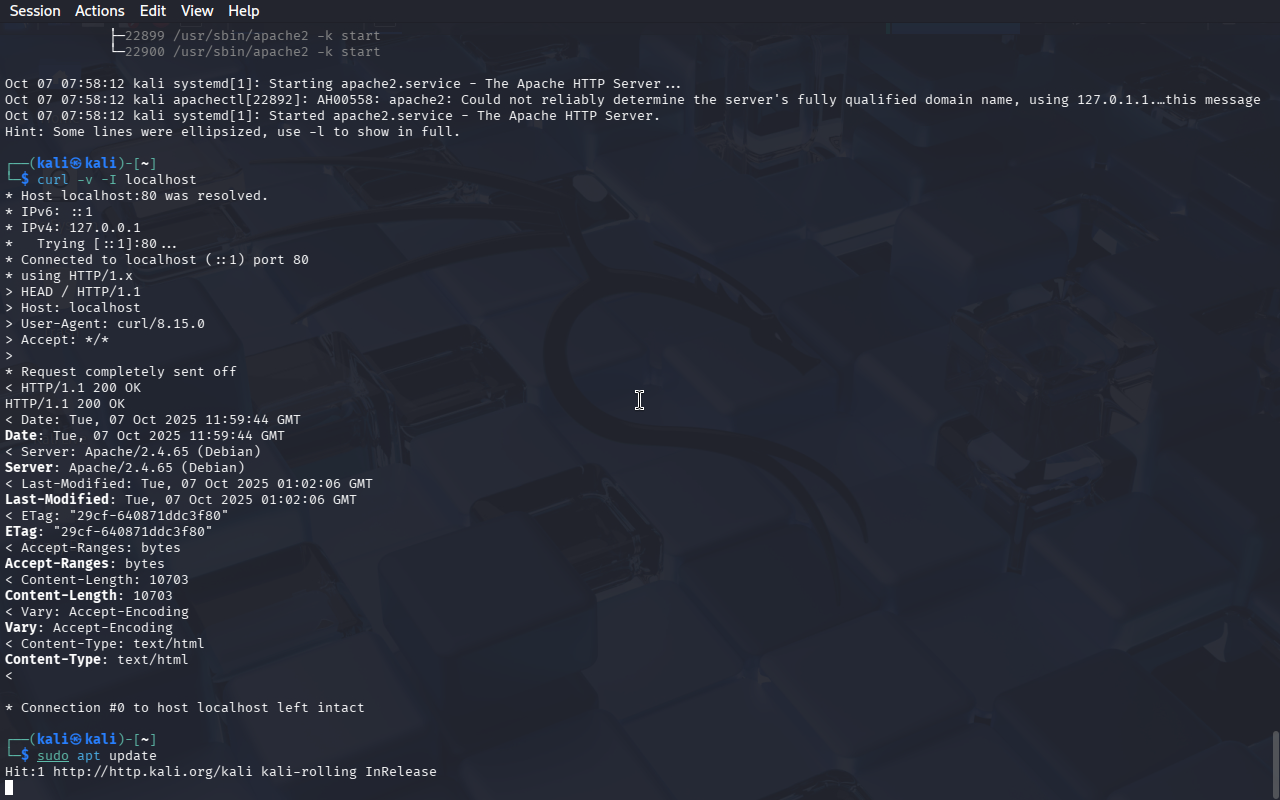The height and width of the screenshot is (800, 1280).
Task: Click the 'Hint: Some lines were ellipsized' line
Action: pyautogui.click(x=233, y=132)
